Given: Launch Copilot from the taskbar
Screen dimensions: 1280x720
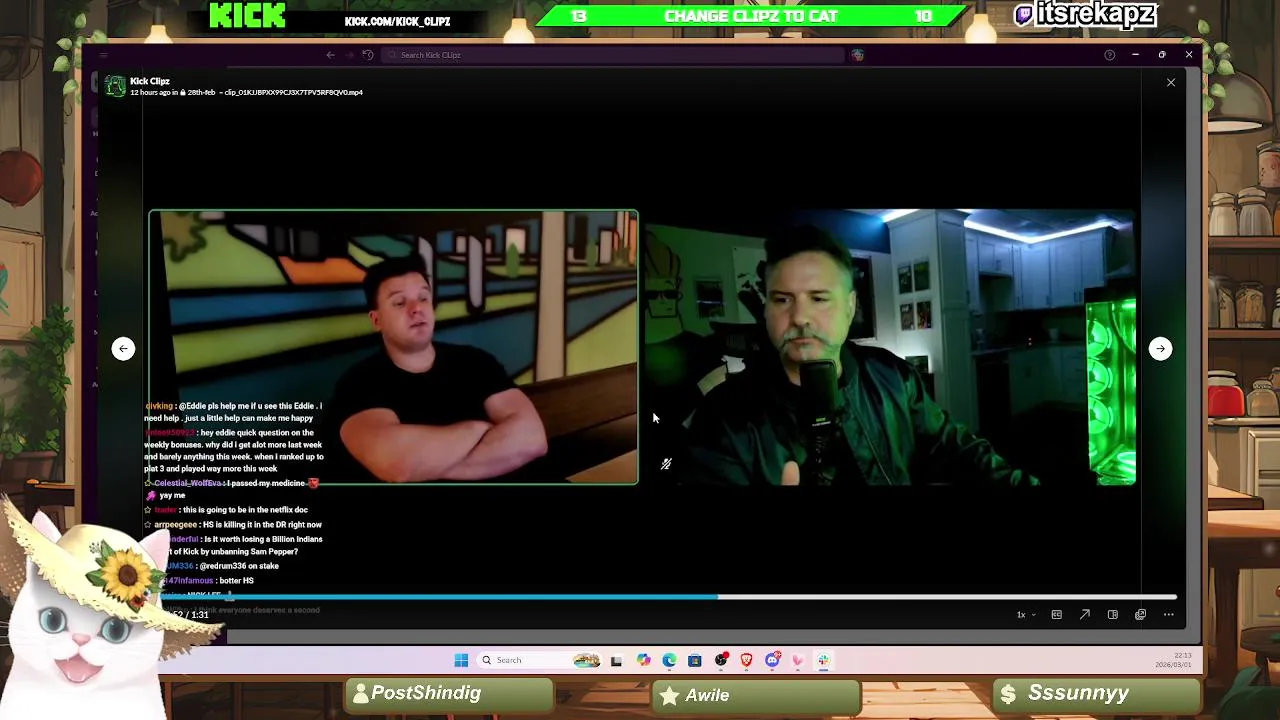Looking at the screenshot, I should point(643,660).
